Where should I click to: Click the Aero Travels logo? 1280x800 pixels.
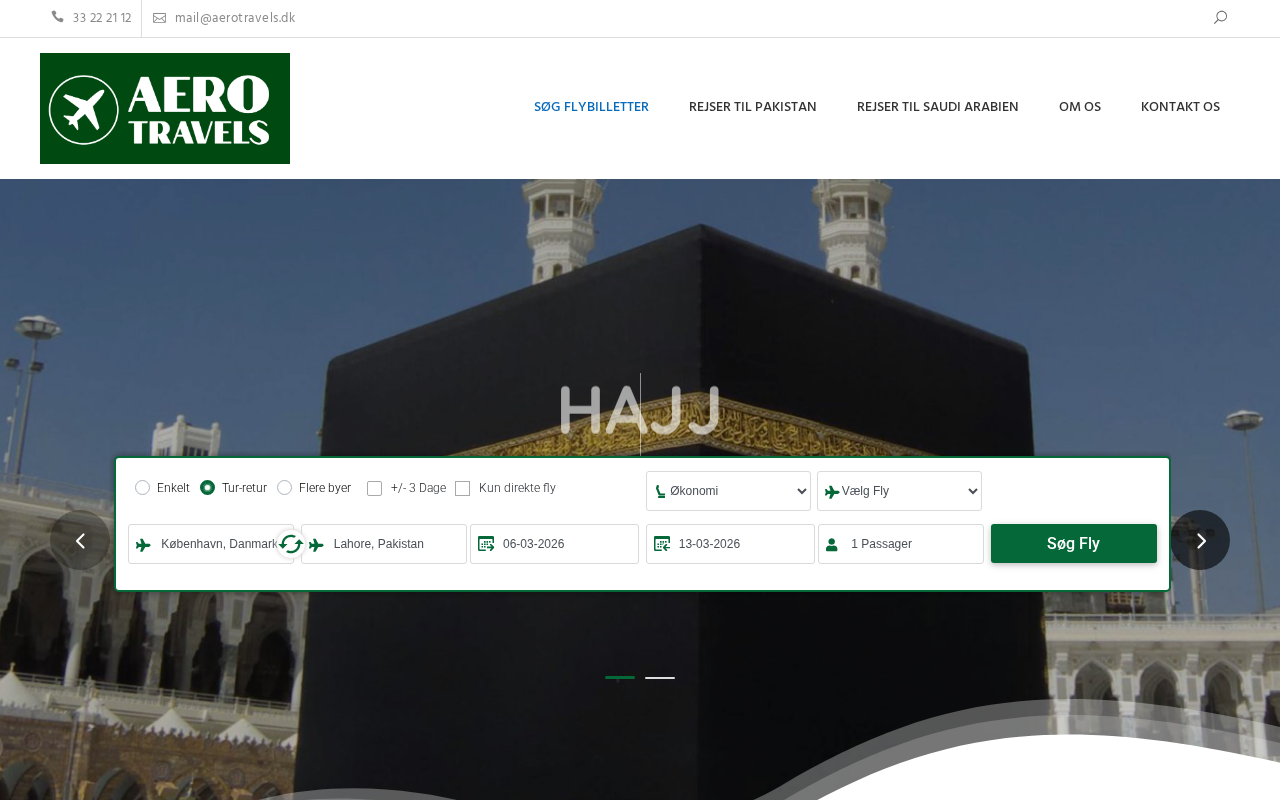pos(165,108)
